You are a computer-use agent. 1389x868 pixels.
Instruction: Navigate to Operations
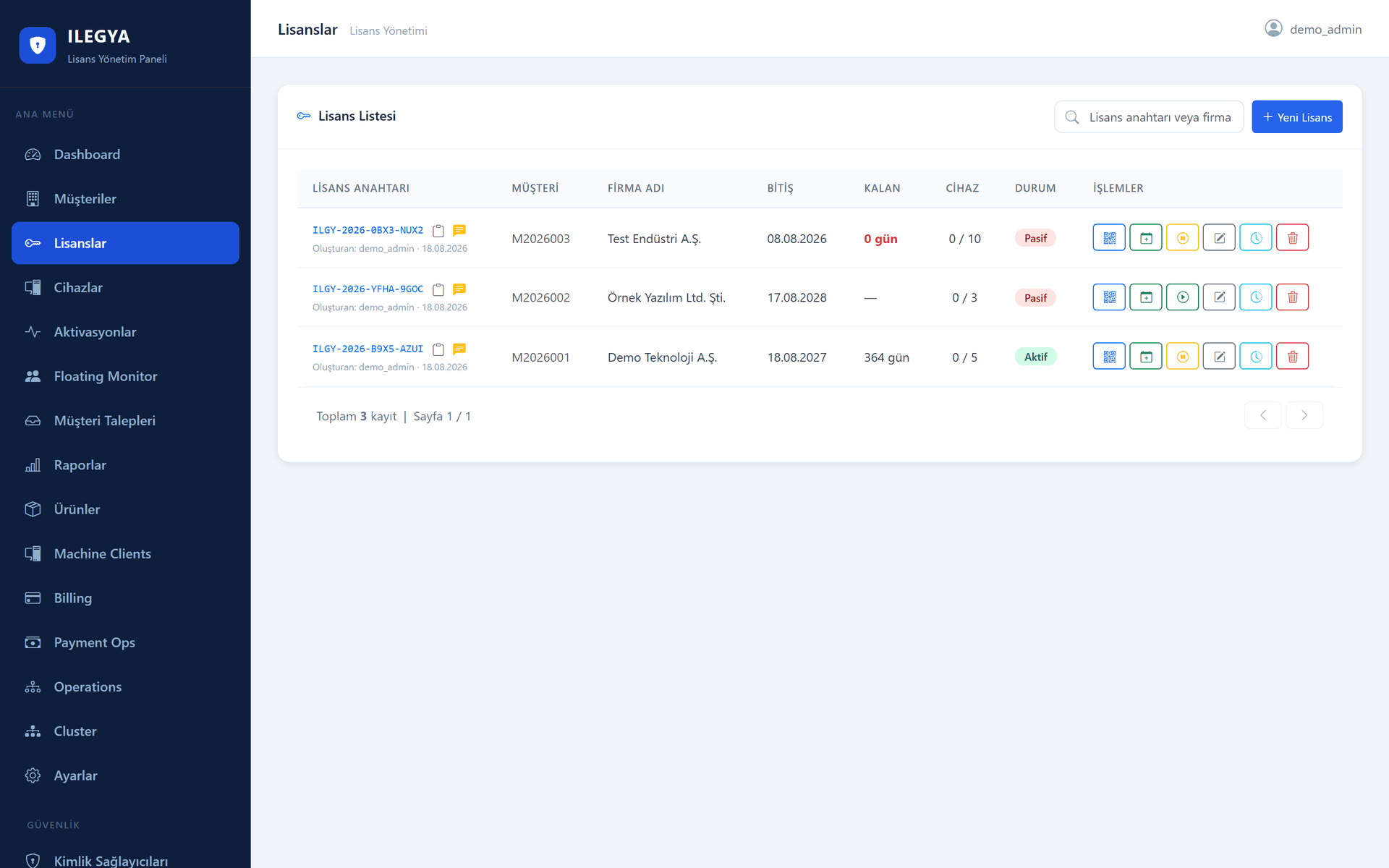[x=125, y=686]
